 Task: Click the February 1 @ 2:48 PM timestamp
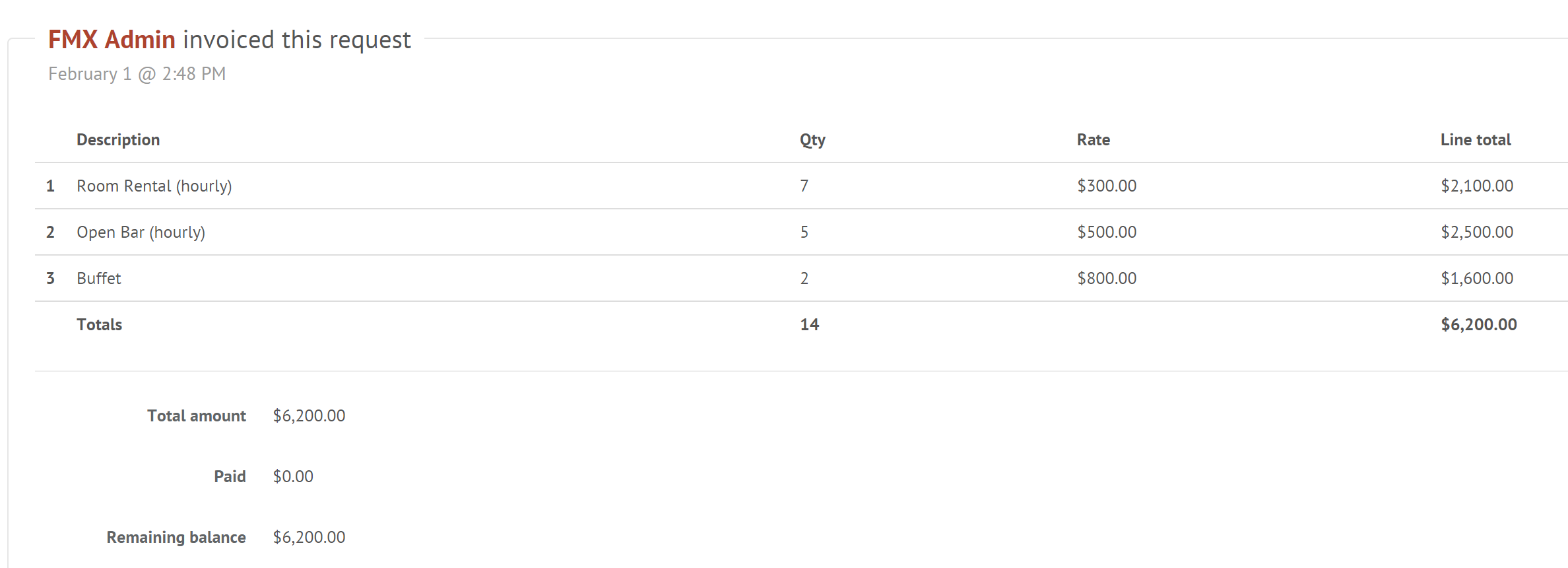pyautogui.click(x=137, y=74)
